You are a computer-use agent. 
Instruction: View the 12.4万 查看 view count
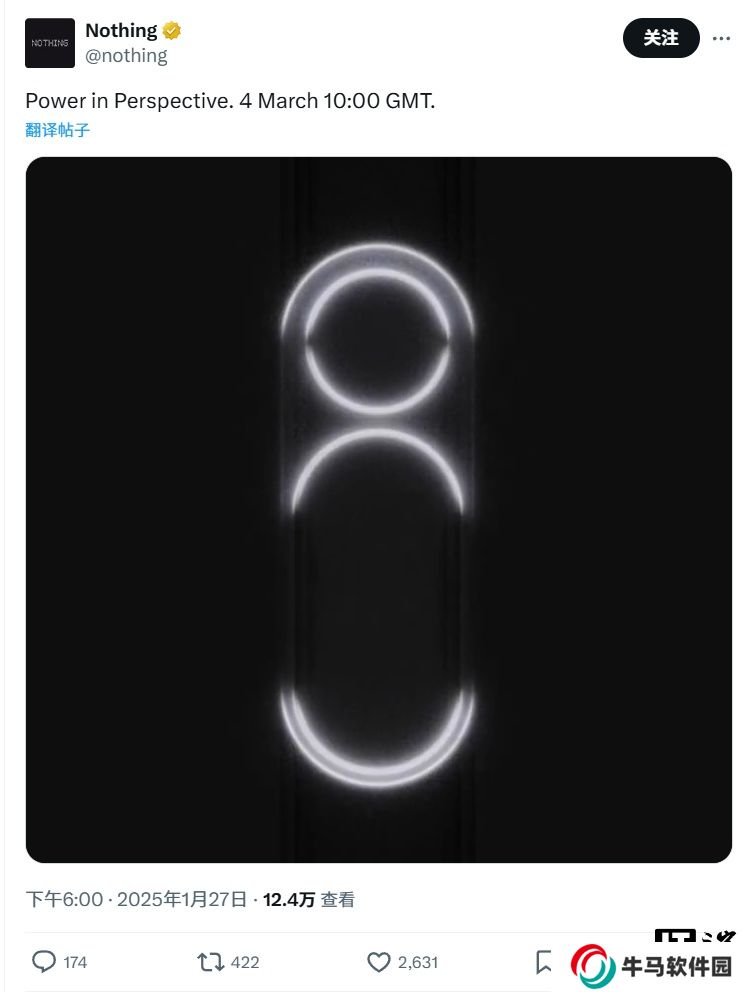coord(309,900)
